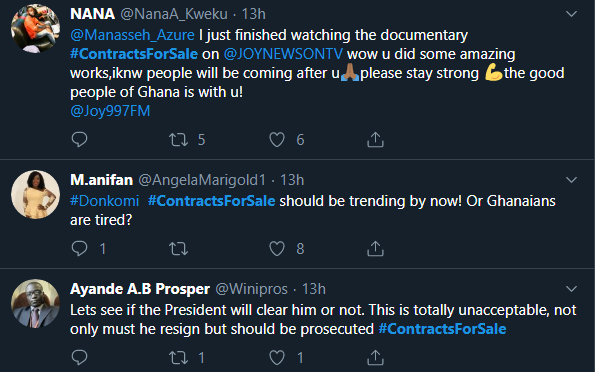Reply to NANA's tweet about the documentary
Screen dimensions: 595x372
pyautogui.click(x=79, y=139)
